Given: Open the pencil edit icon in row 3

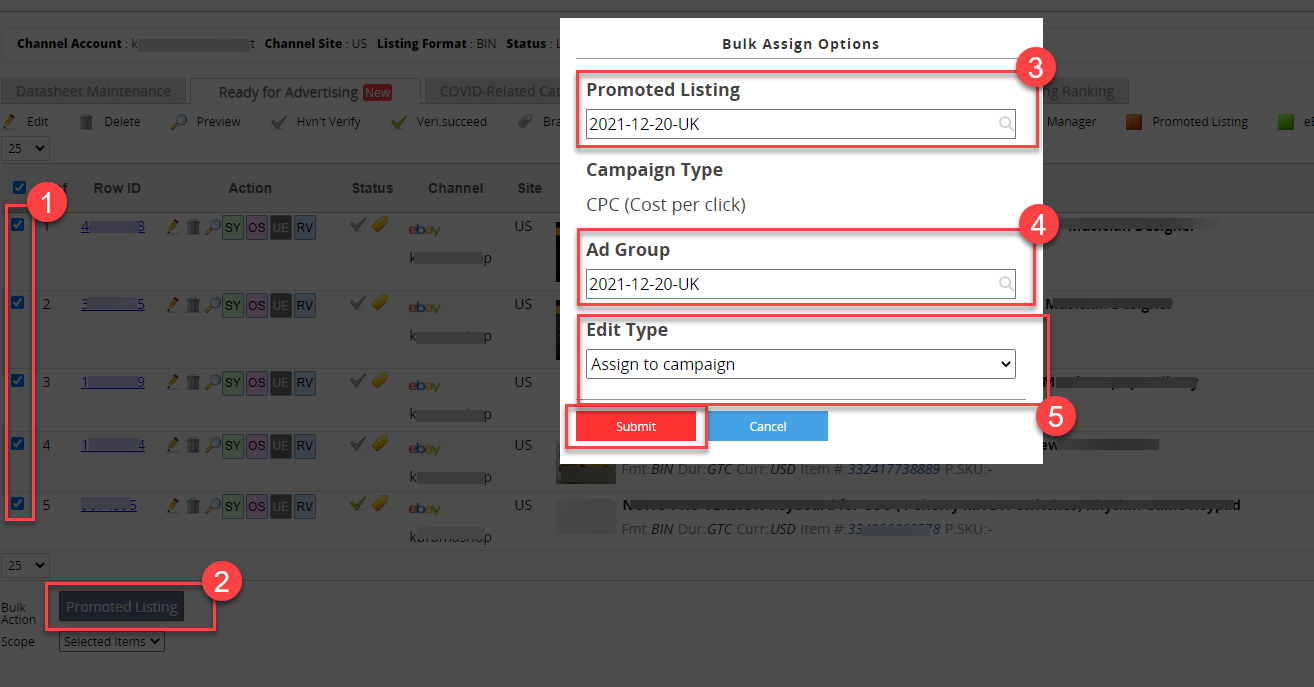Looking at the screenshot, I should (x=173, y=381).
